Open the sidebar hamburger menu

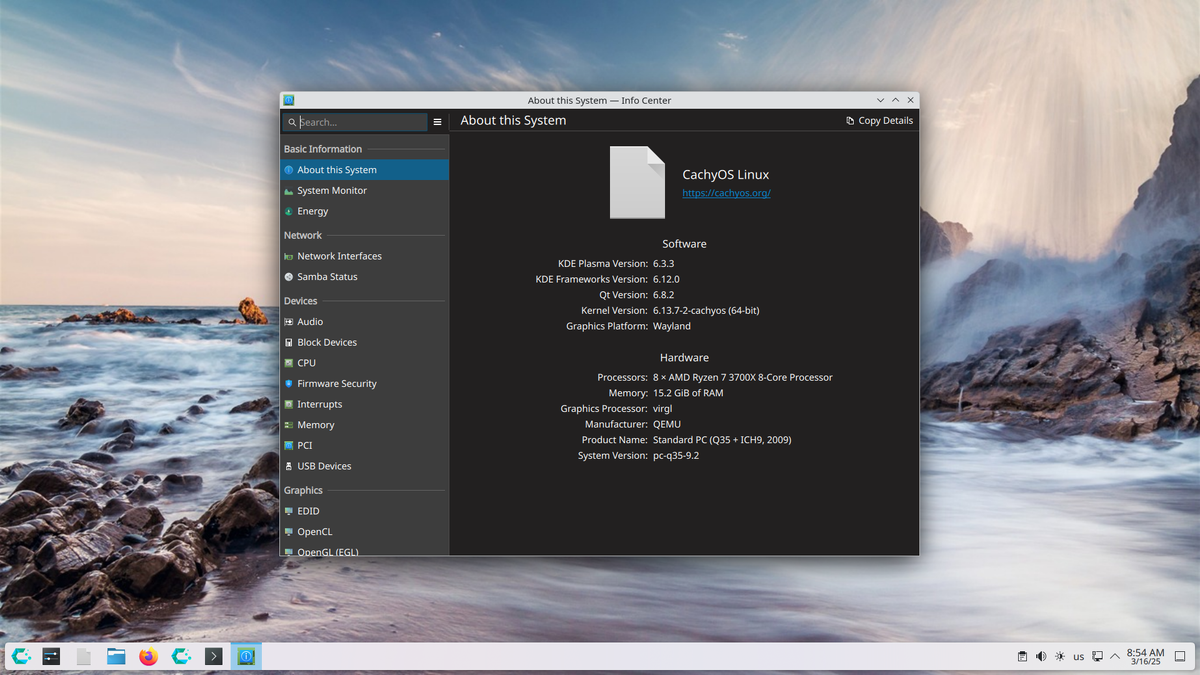click(x=437, y=122)
